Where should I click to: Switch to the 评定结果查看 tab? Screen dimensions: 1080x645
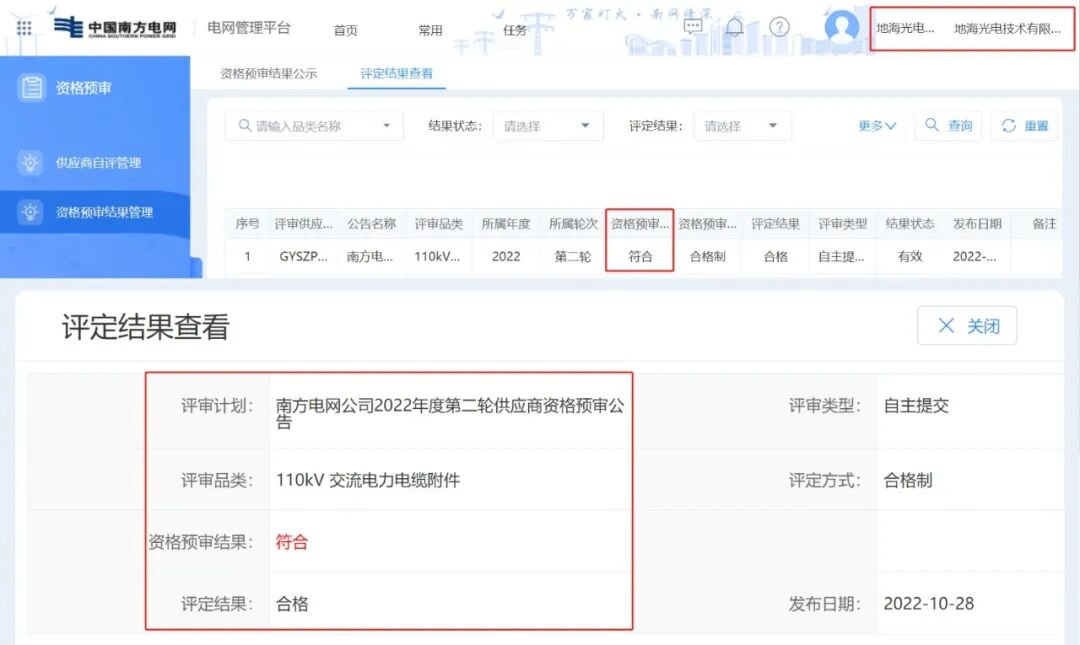click(397, 73)
